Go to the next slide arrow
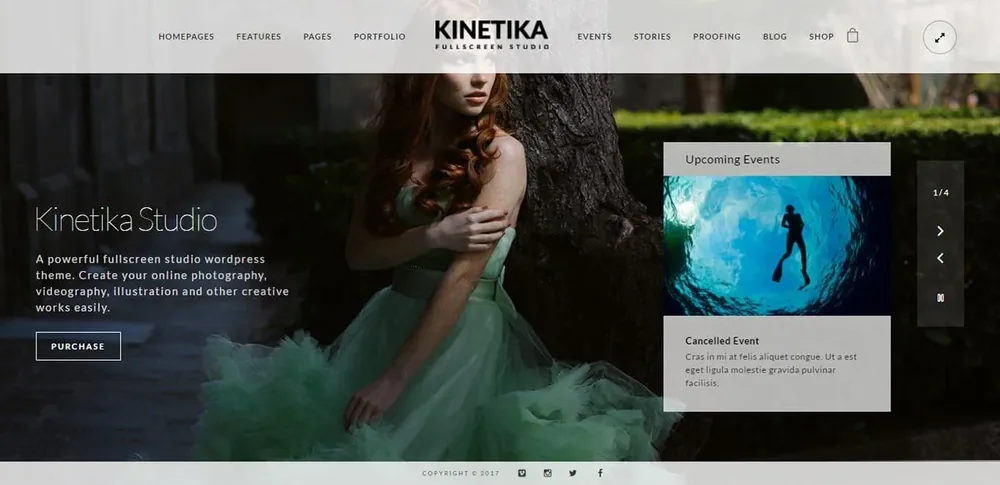Screen dimensions: 1000x485 940,231
